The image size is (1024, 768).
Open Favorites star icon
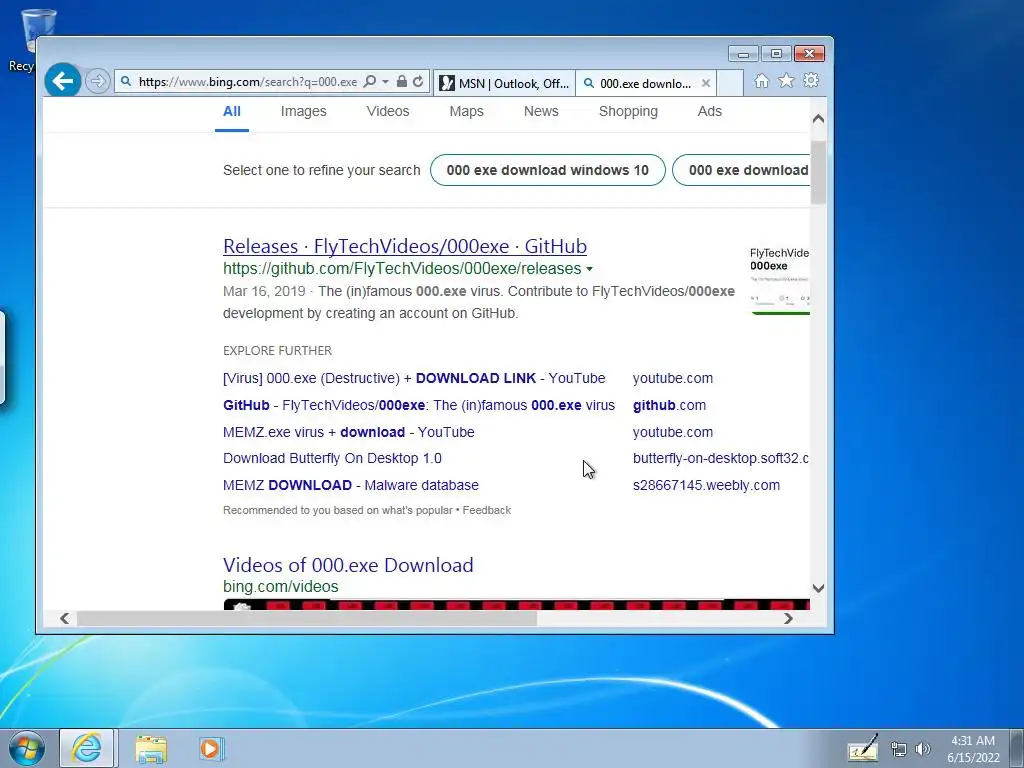786,80
